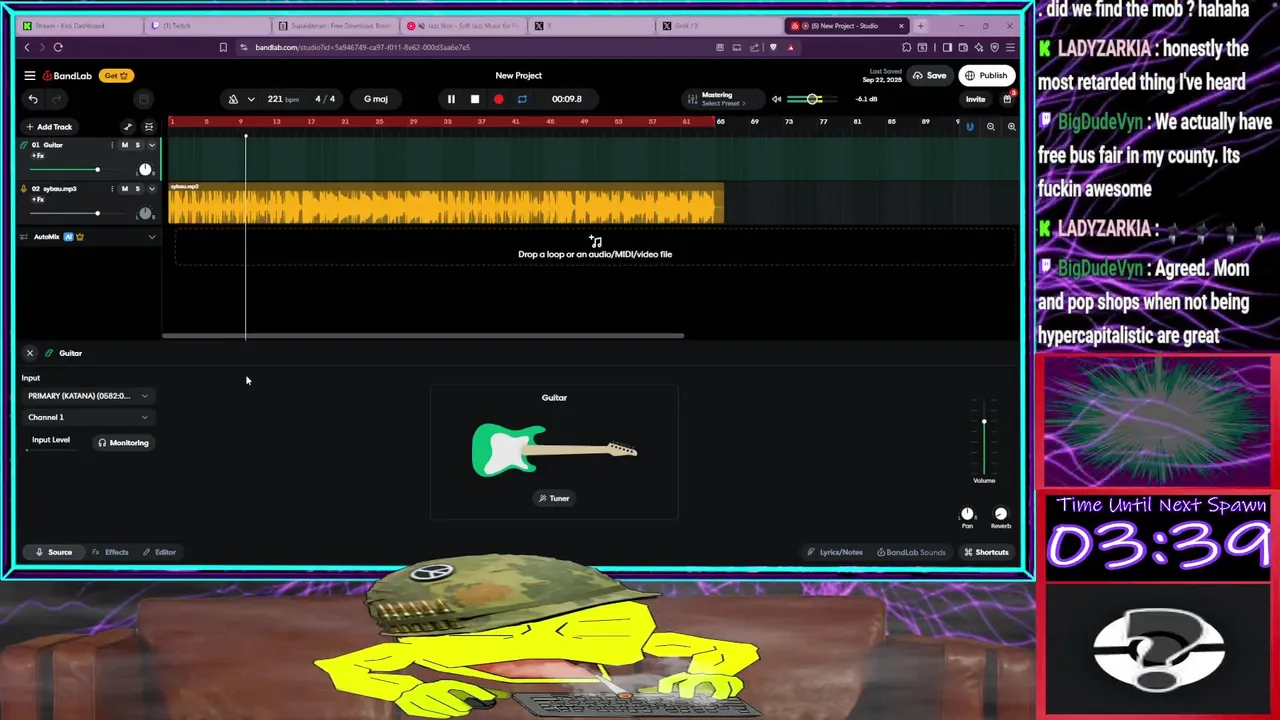The width and height of the screenshot is (1280, 720).
Task: Open the Channel 1 dropdown
Action: [x=88, y=417]
